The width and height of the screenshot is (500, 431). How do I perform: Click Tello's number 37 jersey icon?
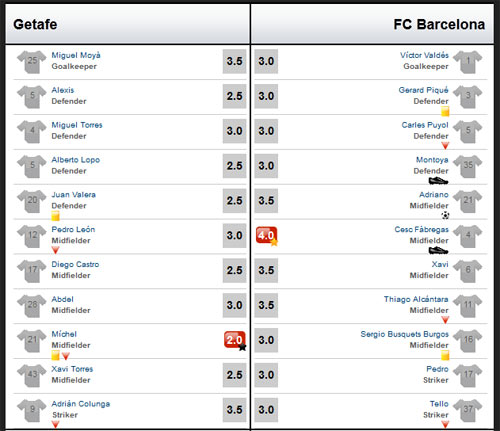pos(468,410)
